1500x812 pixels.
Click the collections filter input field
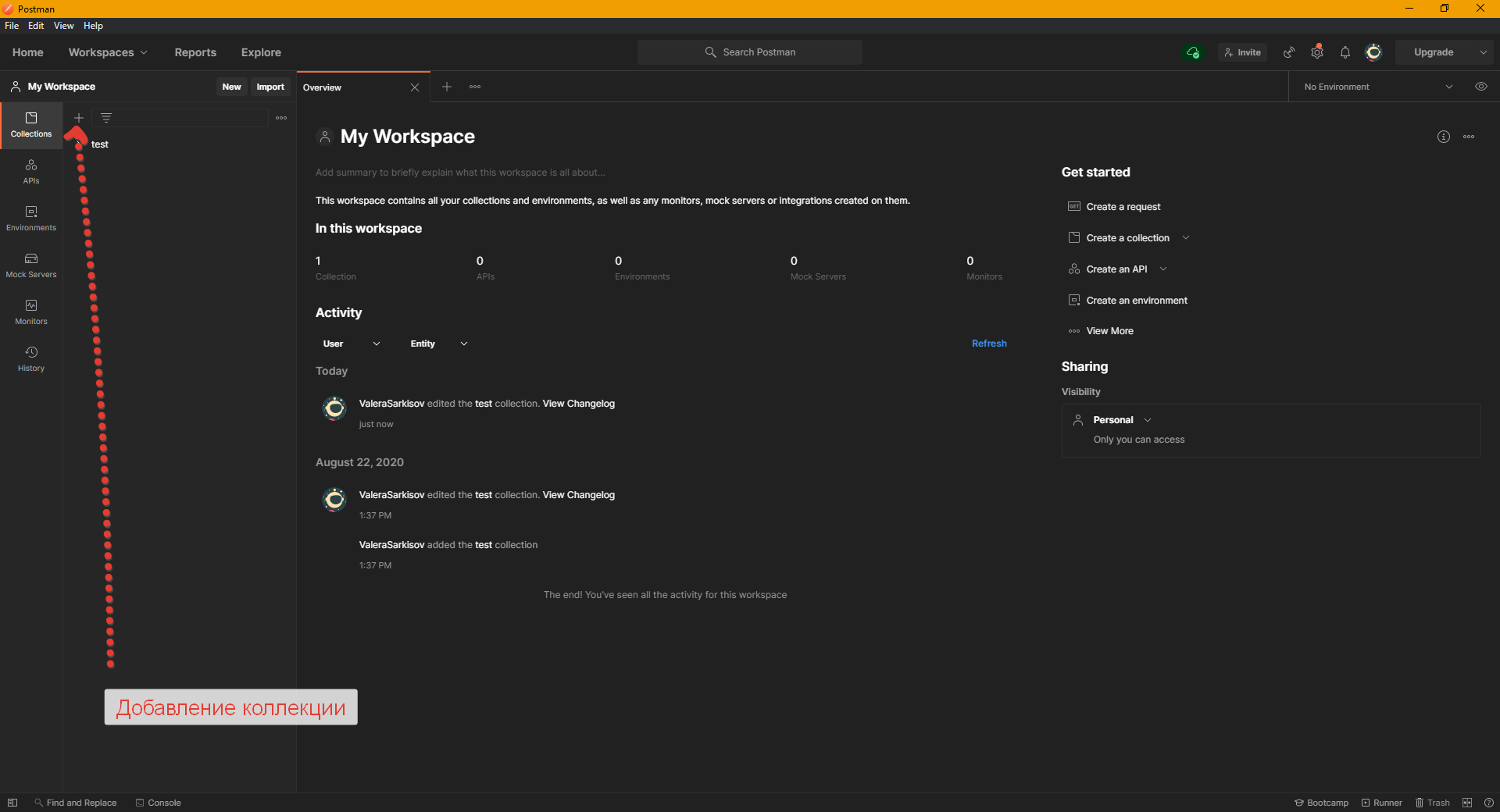(180, 118)
